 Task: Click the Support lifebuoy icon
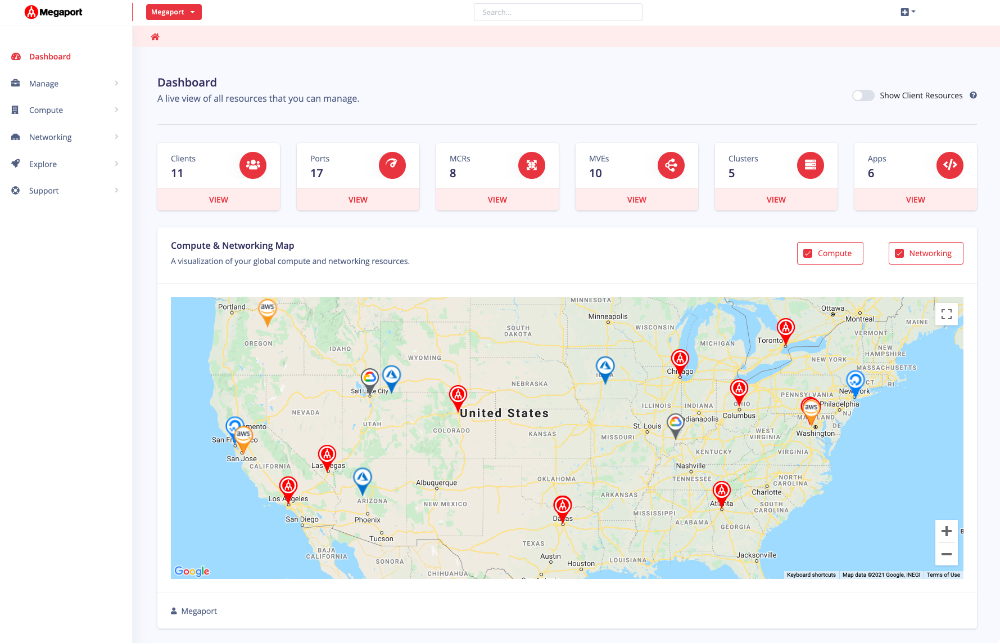coord(15,191)
